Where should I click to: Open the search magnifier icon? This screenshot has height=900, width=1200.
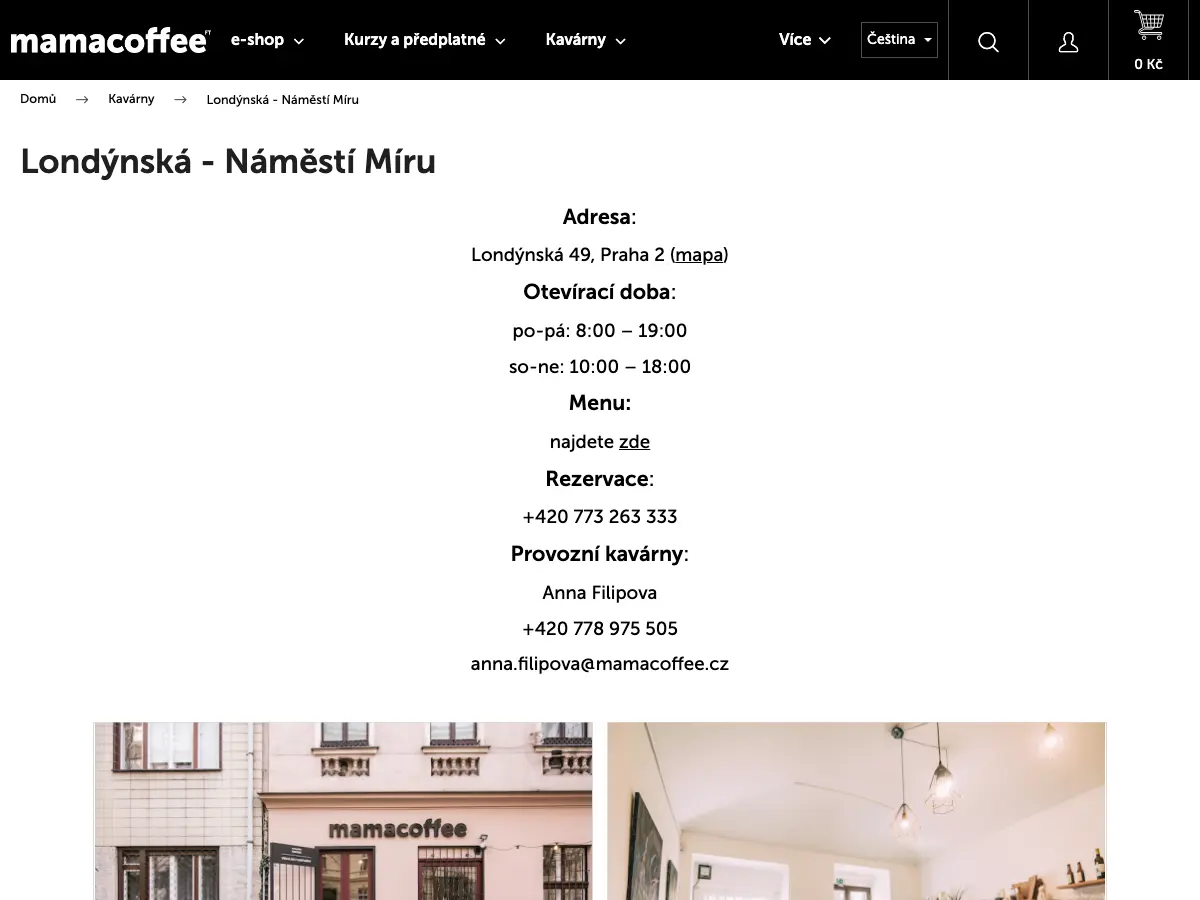(x=988, y=41)
